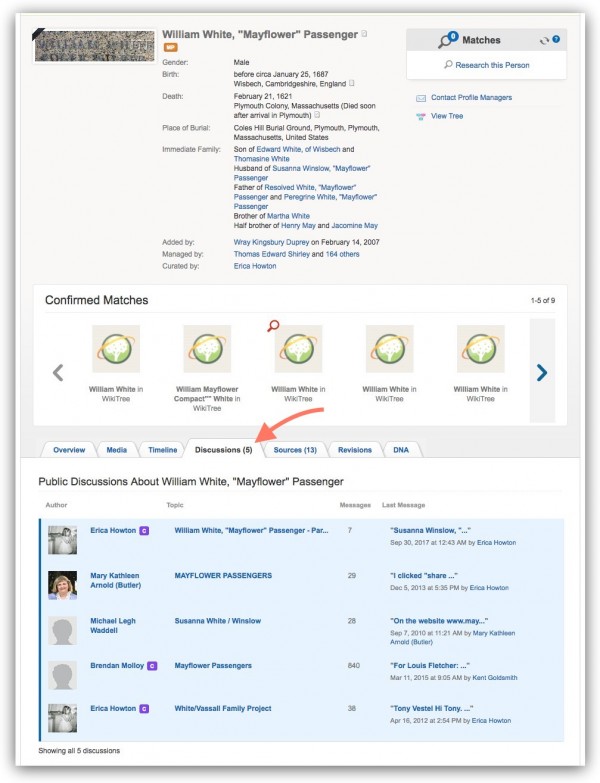Open Jacomine May link
This screenshot has width=600, height=783.
354,226
